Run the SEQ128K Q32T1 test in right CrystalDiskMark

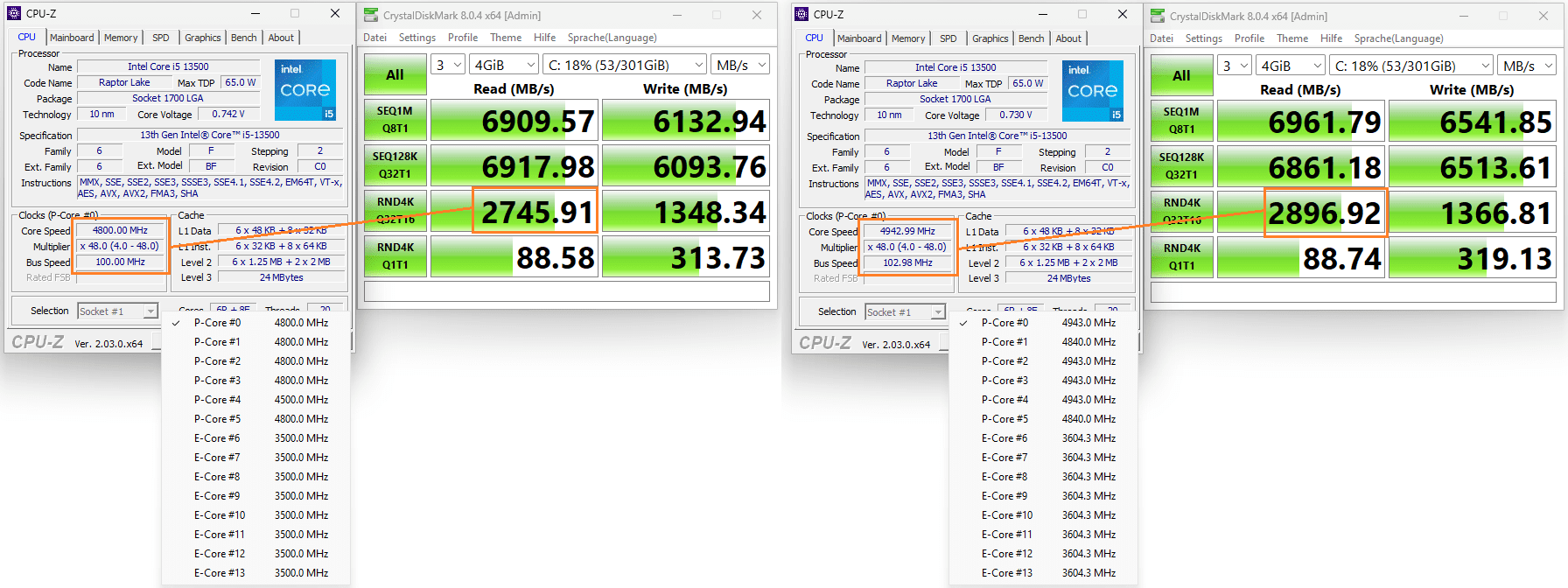[x=1182, y=166]
